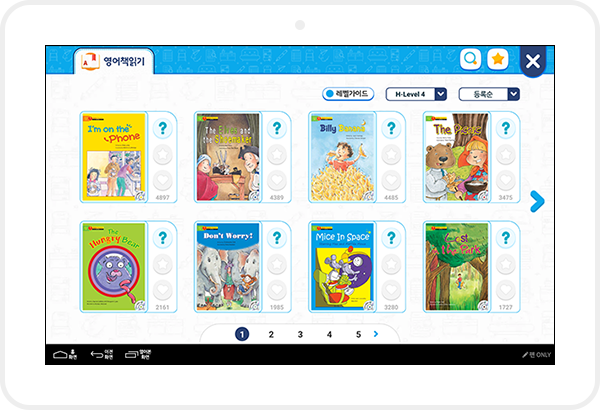
Task: Tap the previous screen back icon
Action: click(x=102, y=354)
